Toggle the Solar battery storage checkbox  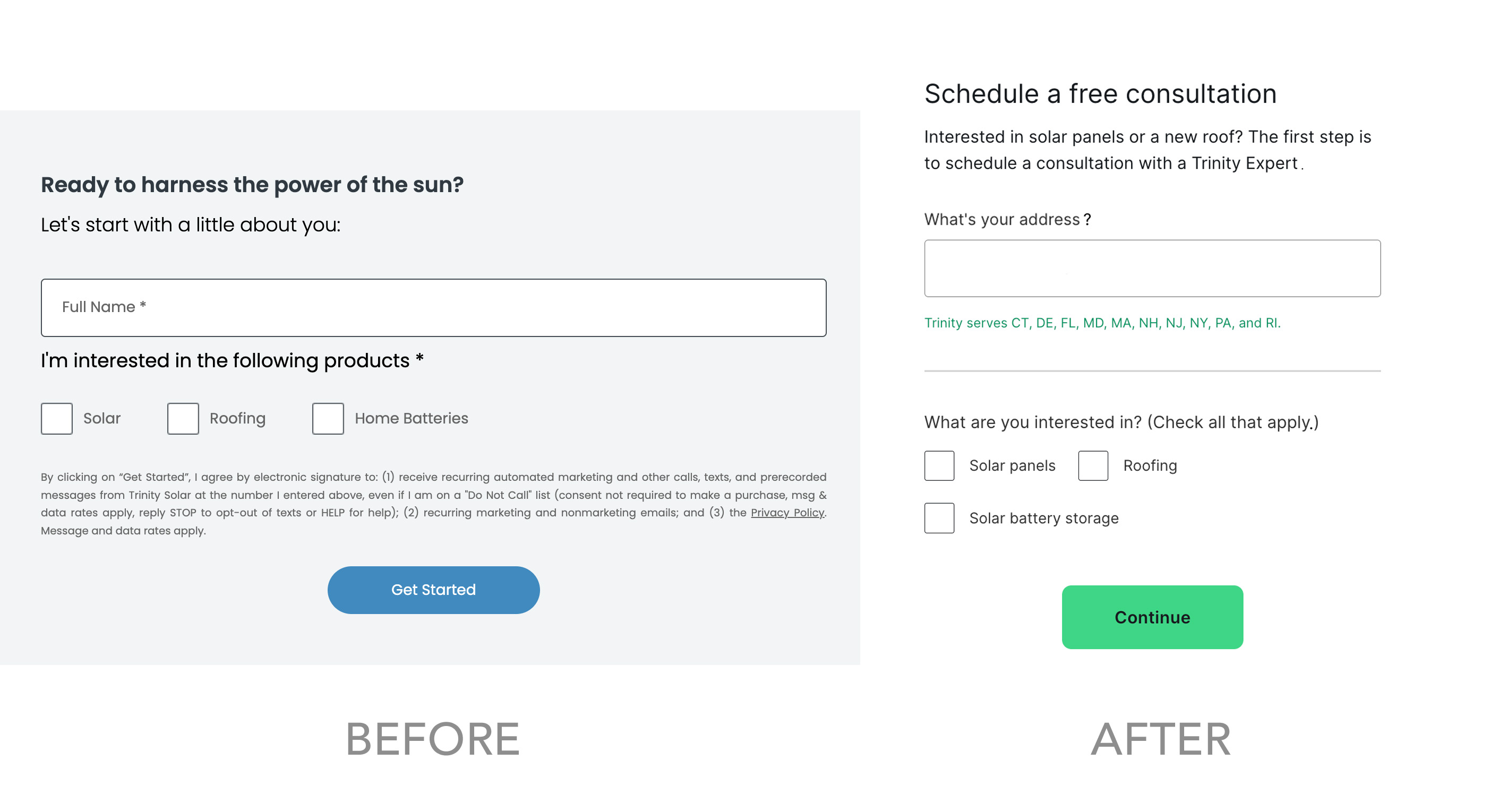point(939,519)
